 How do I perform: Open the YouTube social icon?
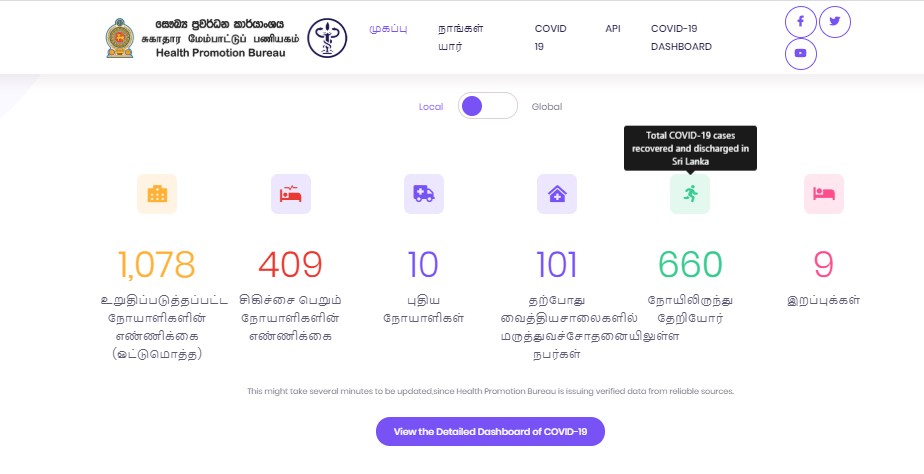point(800,54)
